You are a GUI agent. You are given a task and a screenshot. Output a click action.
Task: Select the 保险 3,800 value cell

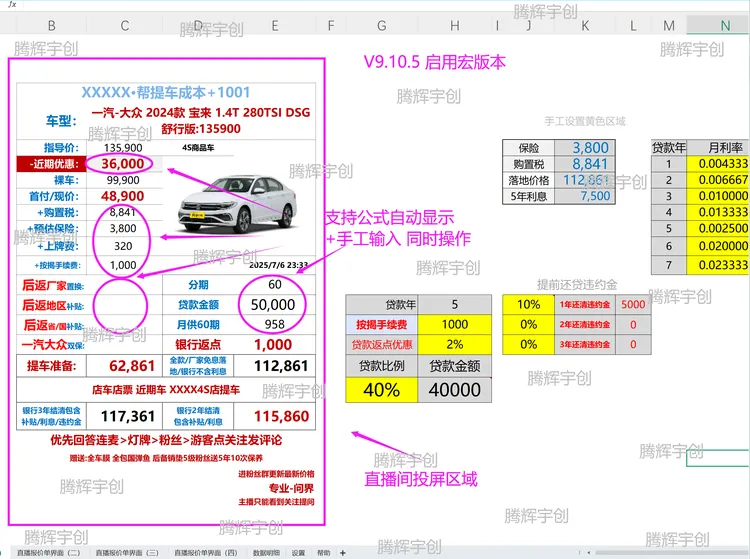click(589, 147)
